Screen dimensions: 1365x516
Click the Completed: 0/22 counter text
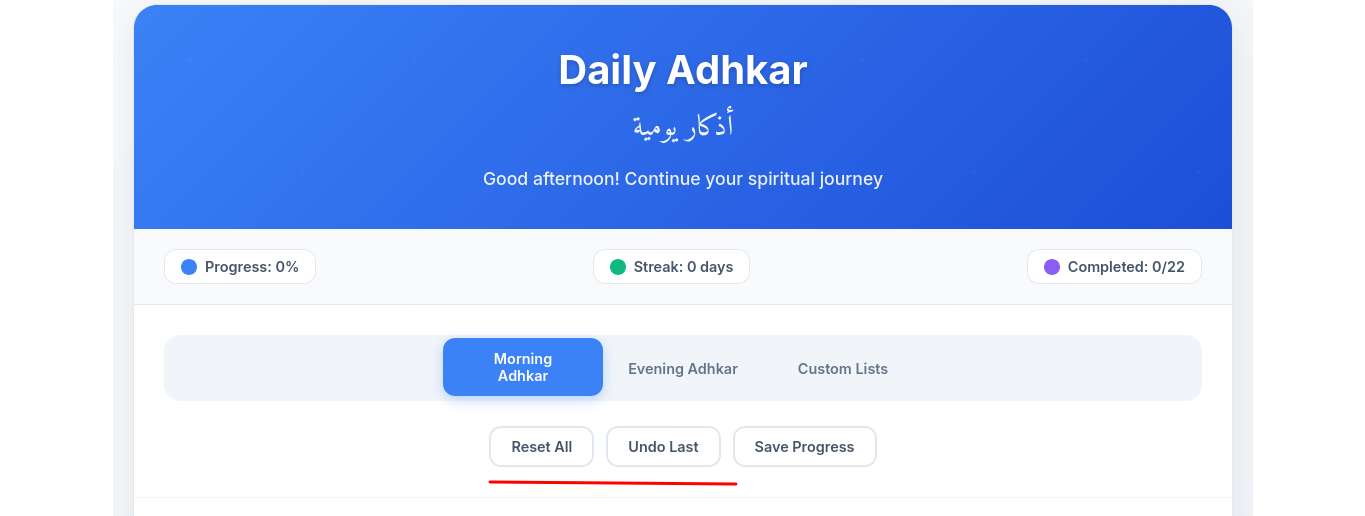pos(1126,267)
